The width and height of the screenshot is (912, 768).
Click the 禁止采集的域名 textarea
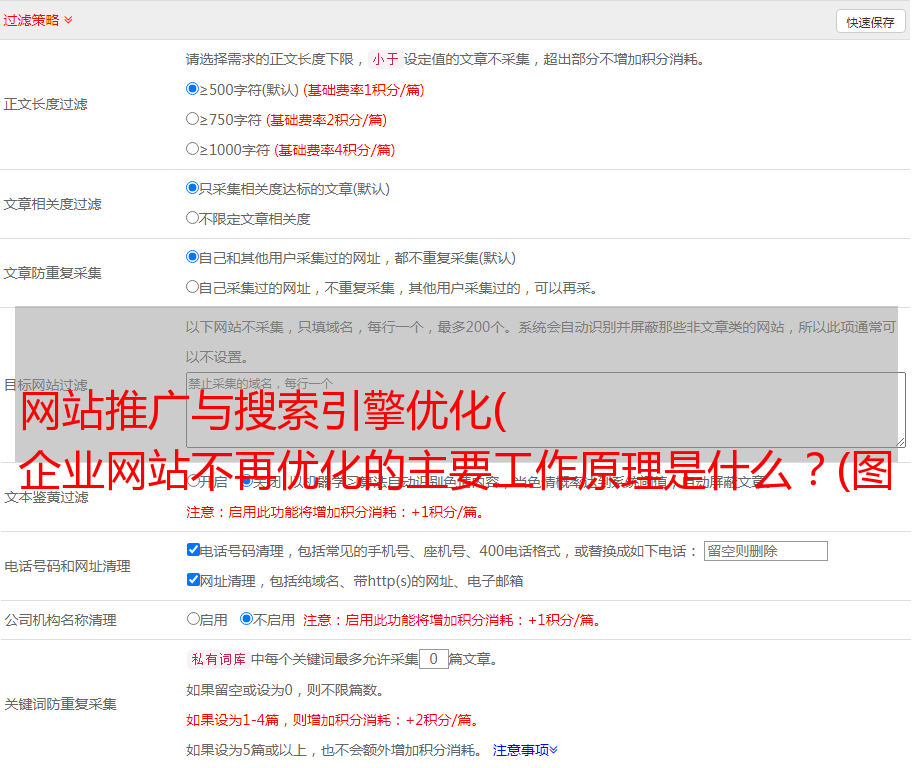click(x=546, y=410)
